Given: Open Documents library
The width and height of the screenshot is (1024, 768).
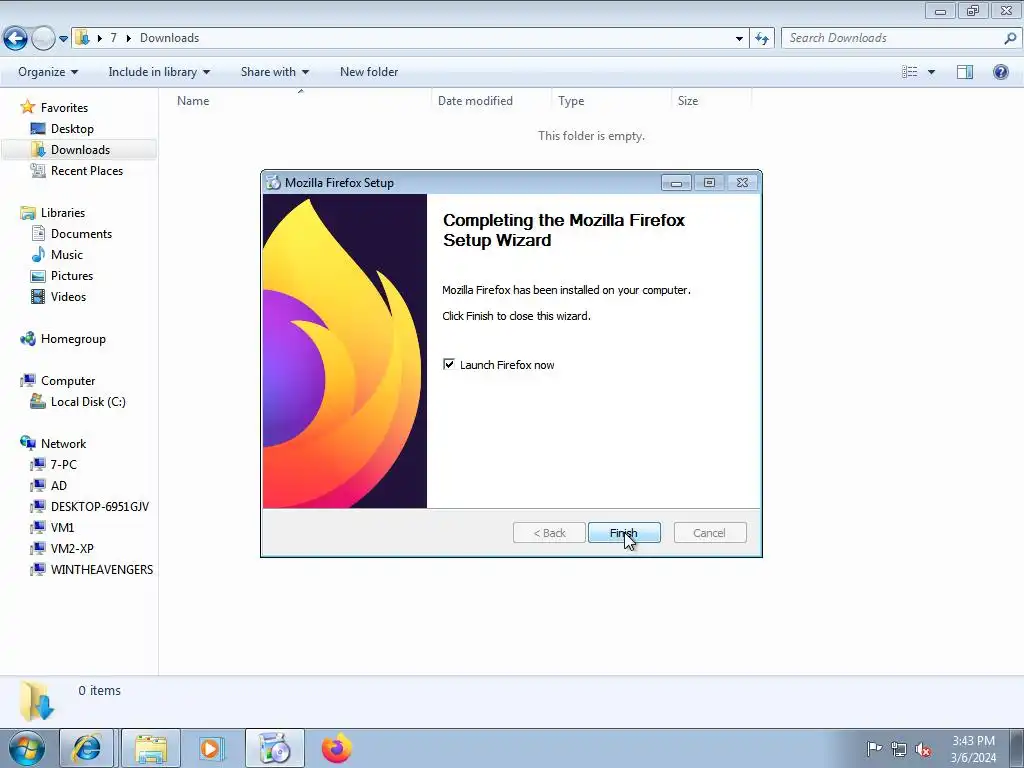Looking at the screenshot, I should [x=81, y=234].
